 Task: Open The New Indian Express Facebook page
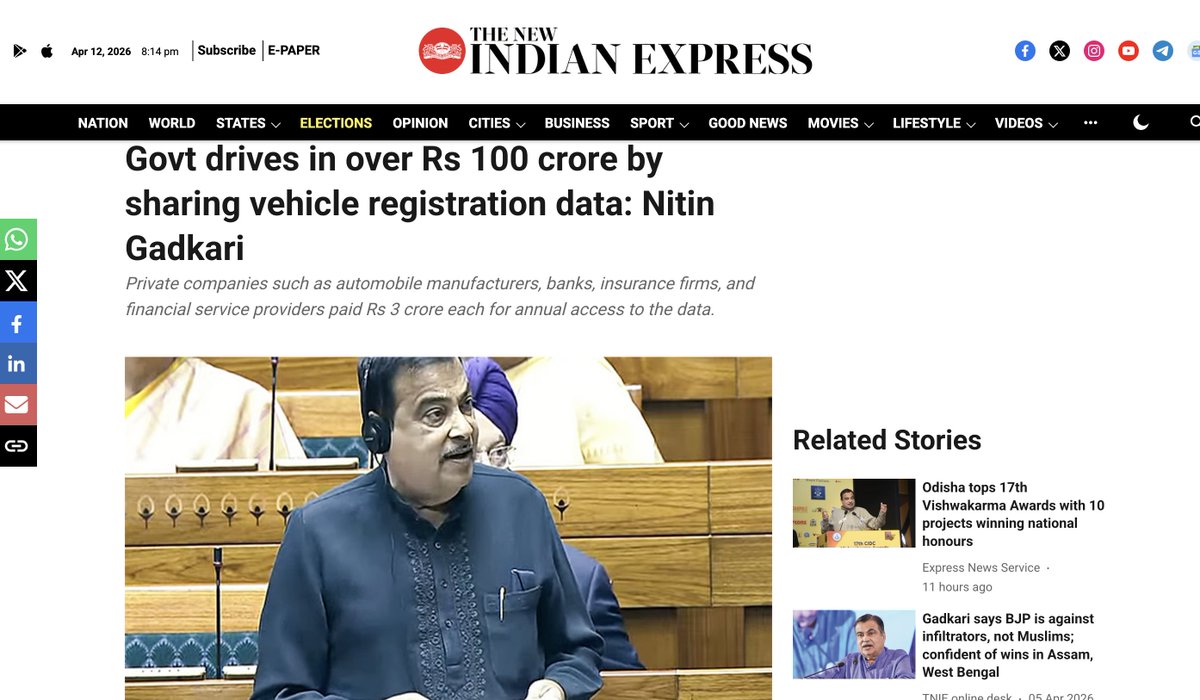(x=1025, y=51)
